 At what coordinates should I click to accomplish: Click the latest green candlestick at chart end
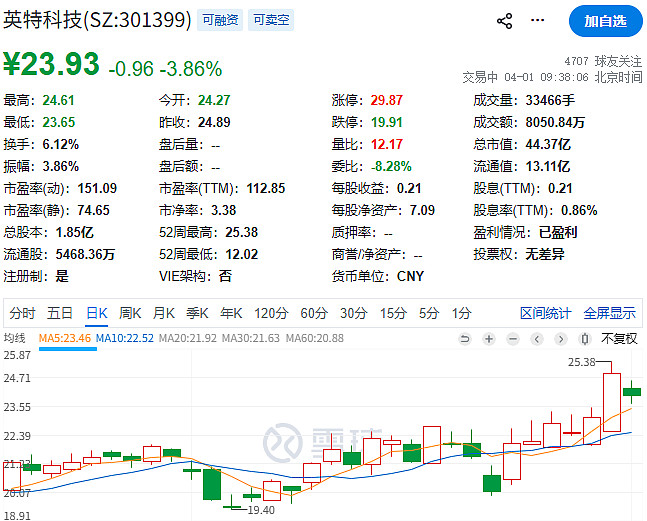pos(632,392)
